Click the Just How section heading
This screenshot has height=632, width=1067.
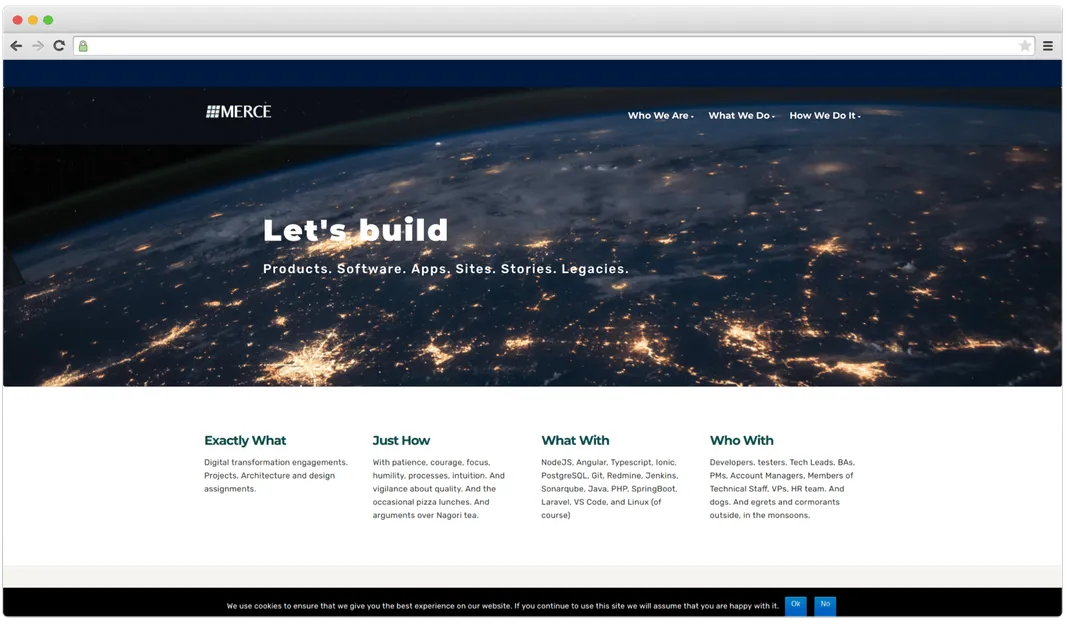click(x=400, y=440)
